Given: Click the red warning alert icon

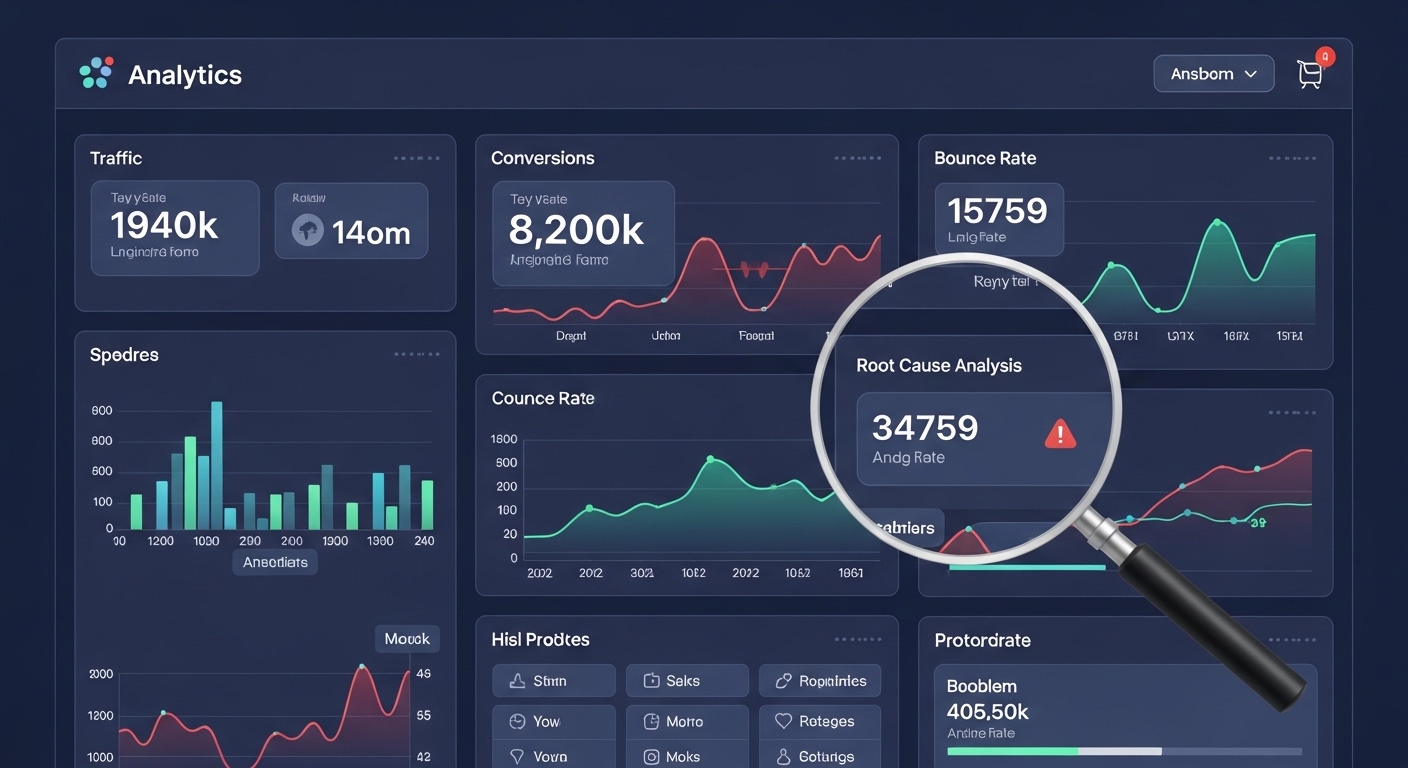Looking at the screenshot, I should [x=1059, y=433].
